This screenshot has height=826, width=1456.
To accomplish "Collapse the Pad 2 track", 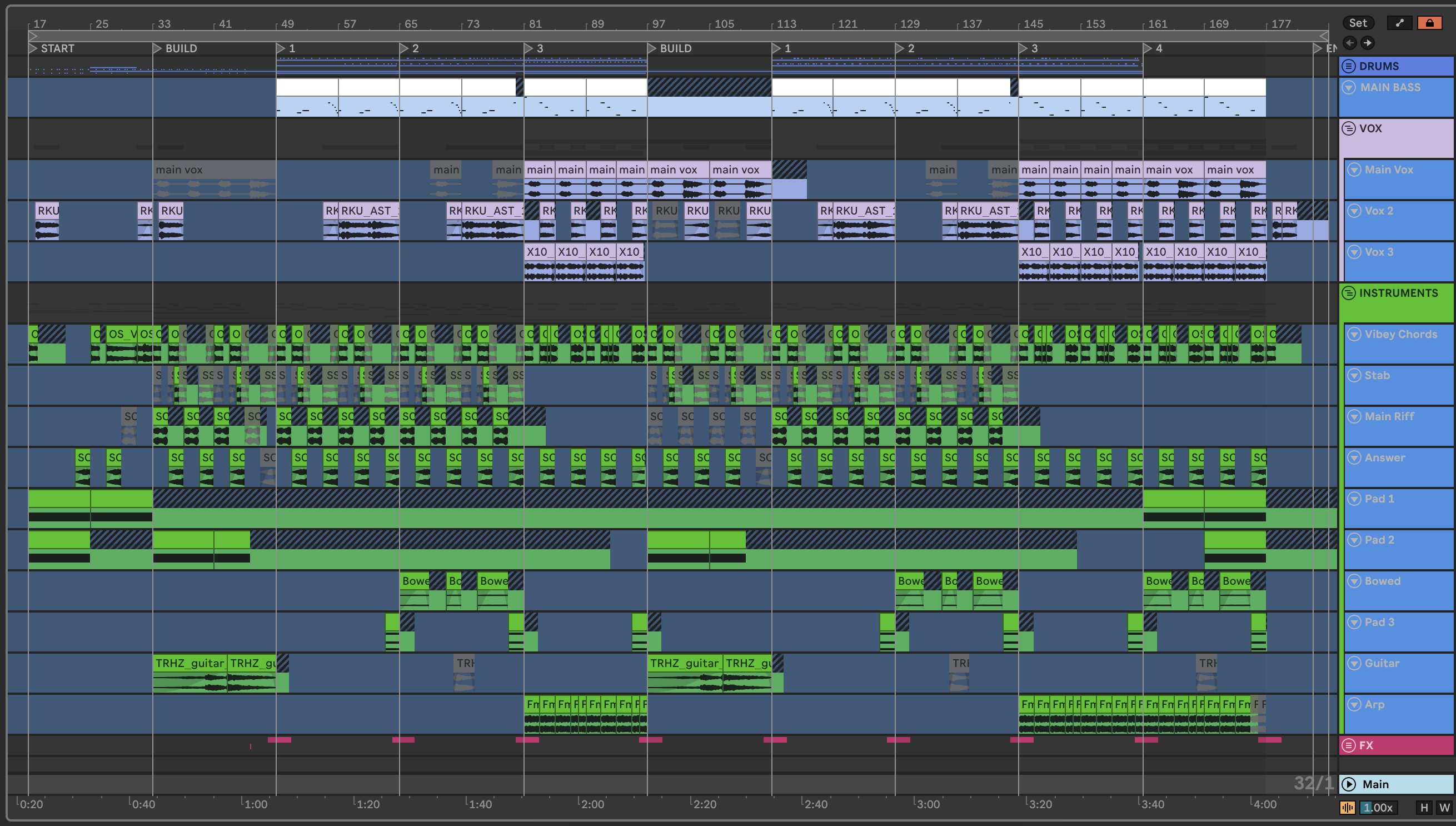I will [1354, 540].
